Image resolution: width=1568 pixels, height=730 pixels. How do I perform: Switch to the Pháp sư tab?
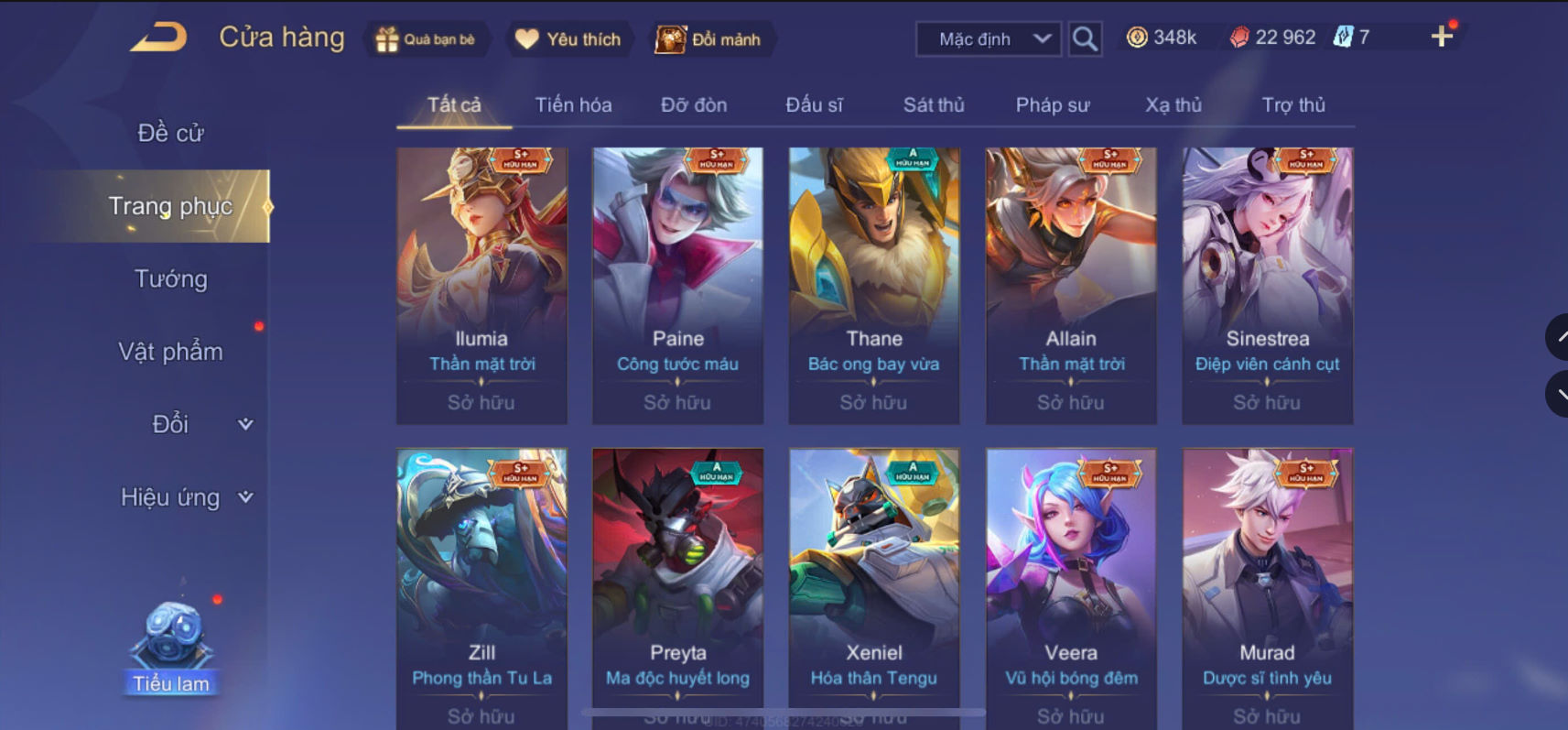[x=1053, y=105]
